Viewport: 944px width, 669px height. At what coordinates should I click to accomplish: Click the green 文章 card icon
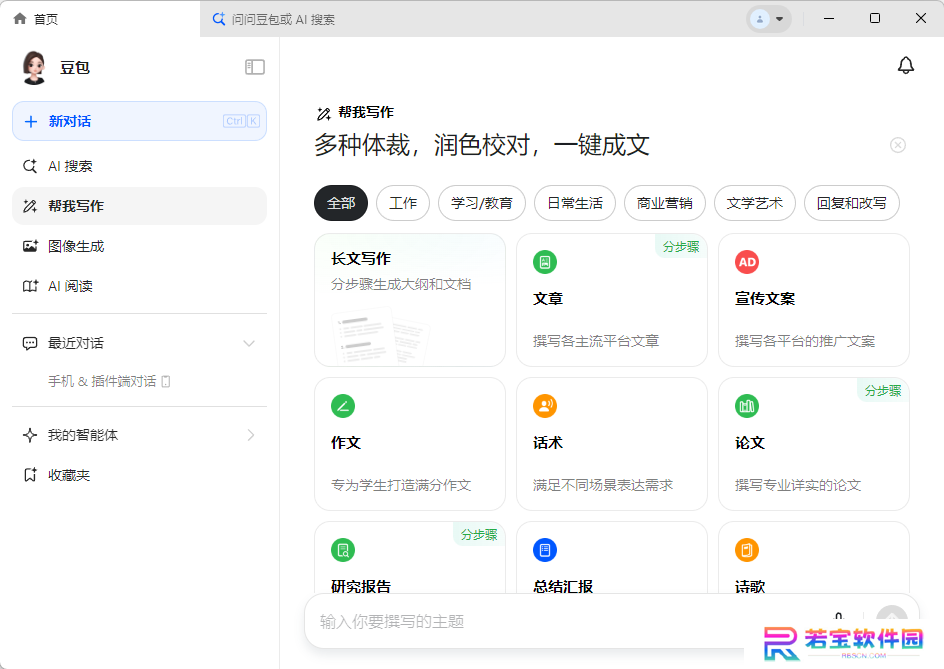(x=545, y=262)
